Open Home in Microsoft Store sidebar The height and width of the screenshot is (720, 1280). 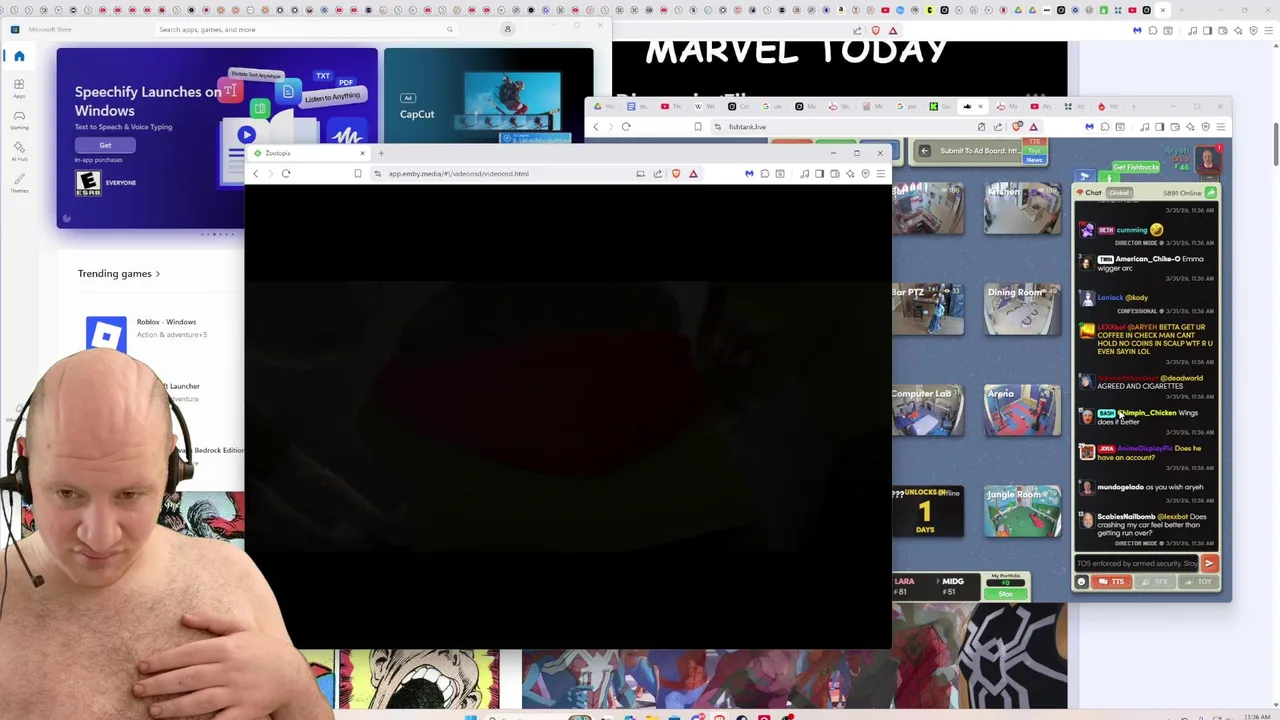pyautogui.click(x=19, y=56)
